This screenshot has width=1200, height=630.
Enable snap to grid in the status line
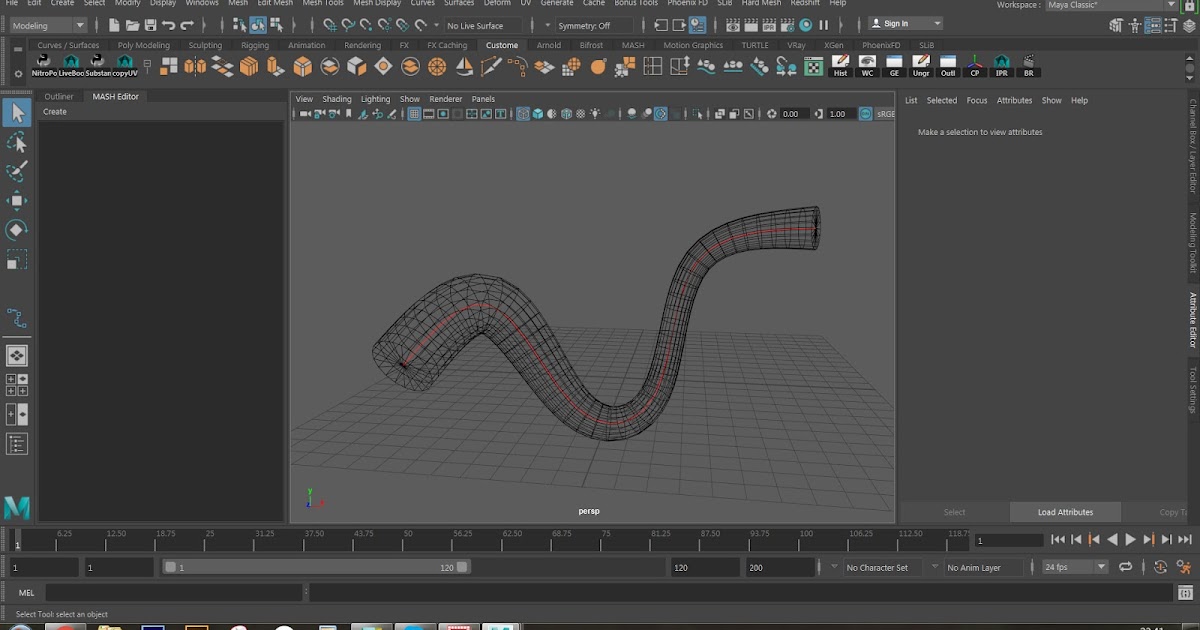tap(331, 25)
